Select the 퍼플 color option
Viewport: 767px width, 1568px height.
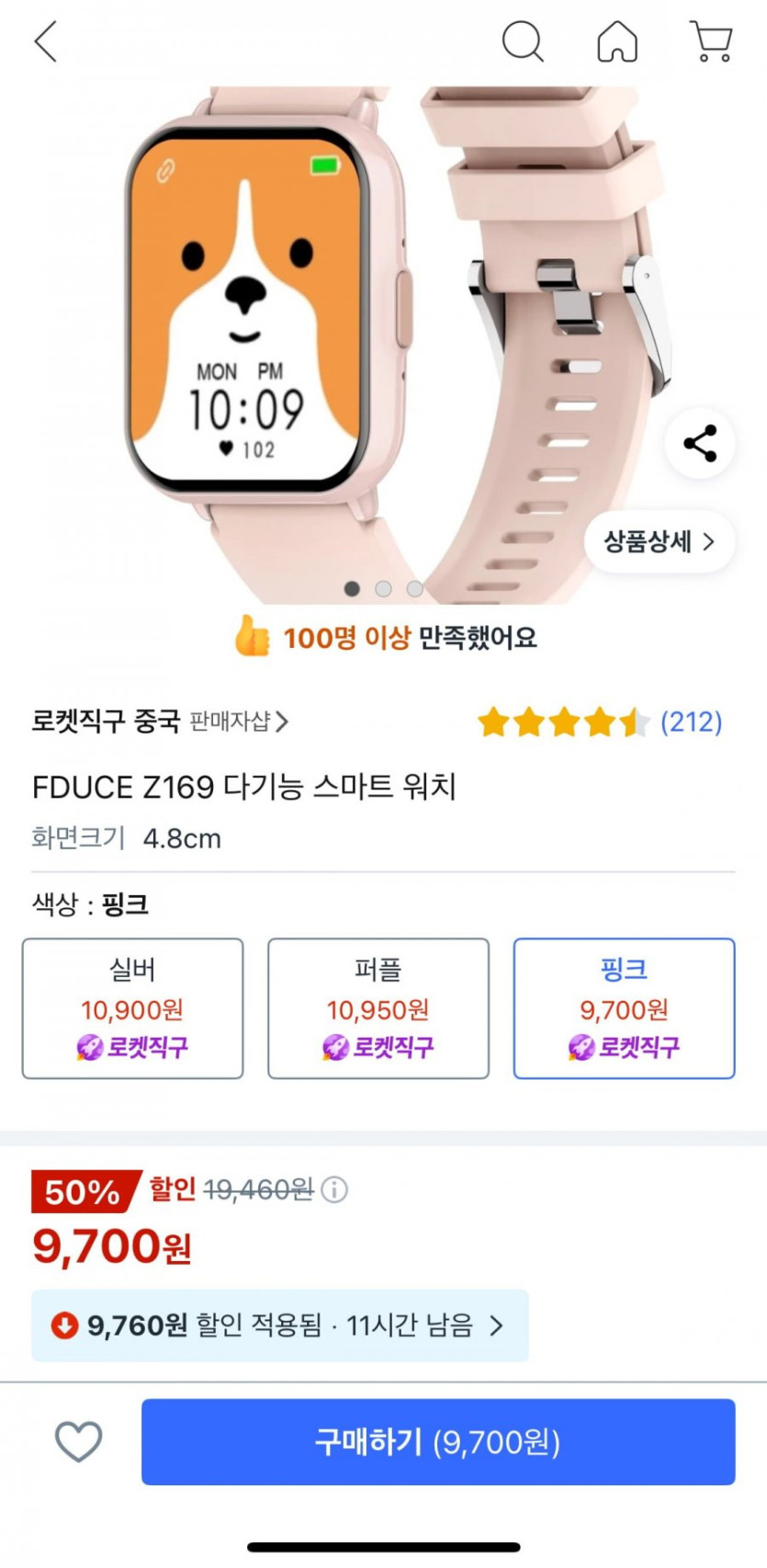tap(378, 1008)
